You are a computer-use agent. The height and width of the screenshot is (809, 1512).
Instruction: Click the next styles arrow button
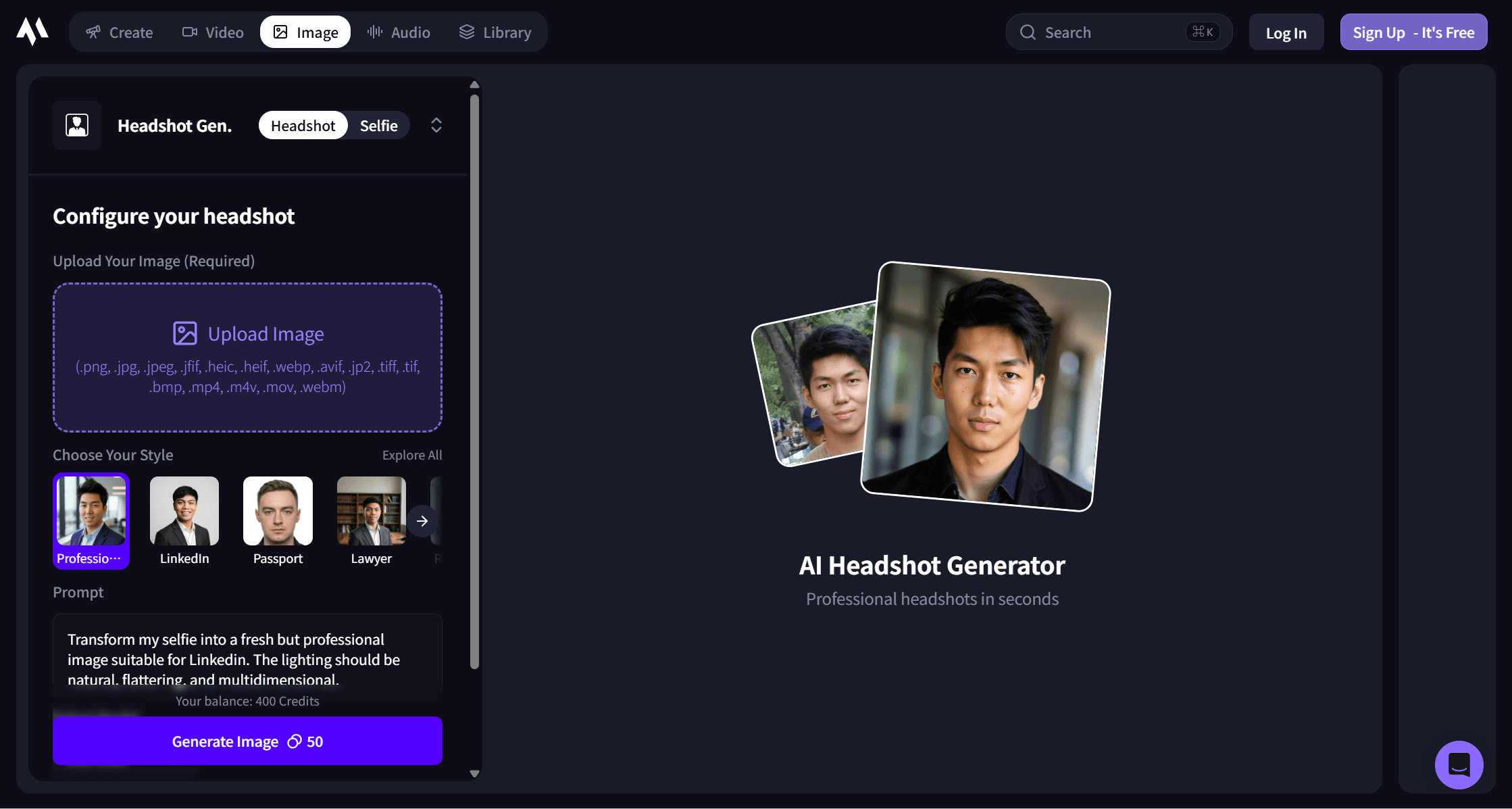pos(422,521)
